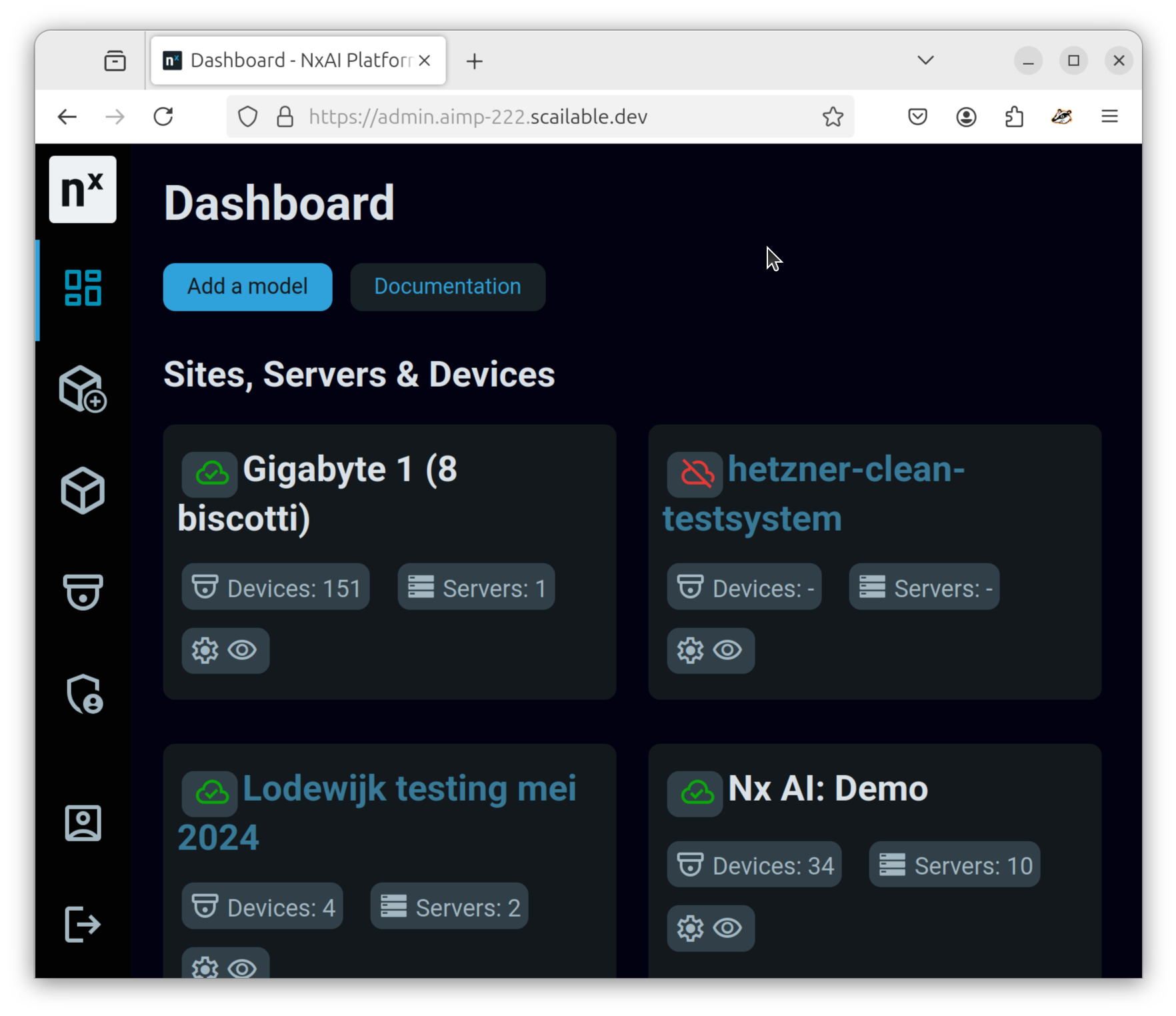
Task: Expand the browser list all tabs chevron
Action: pyautogui.click(x=925, y=61)
